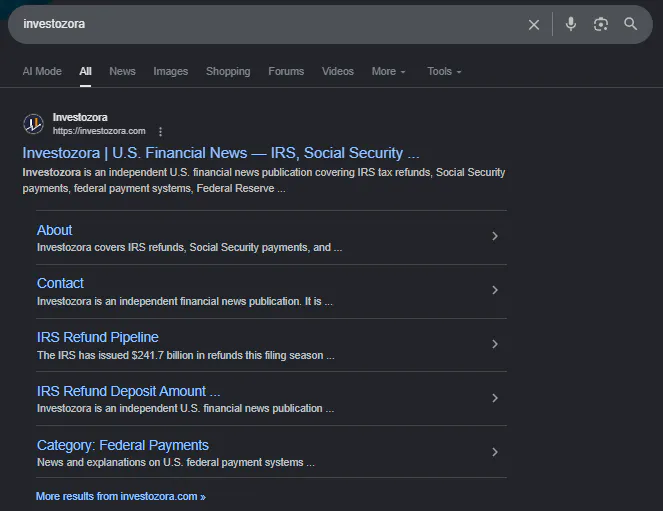Click the chevron on IRS Refund Pipeline row
Viewport: 663px width, 511px height.
point(495,344)
